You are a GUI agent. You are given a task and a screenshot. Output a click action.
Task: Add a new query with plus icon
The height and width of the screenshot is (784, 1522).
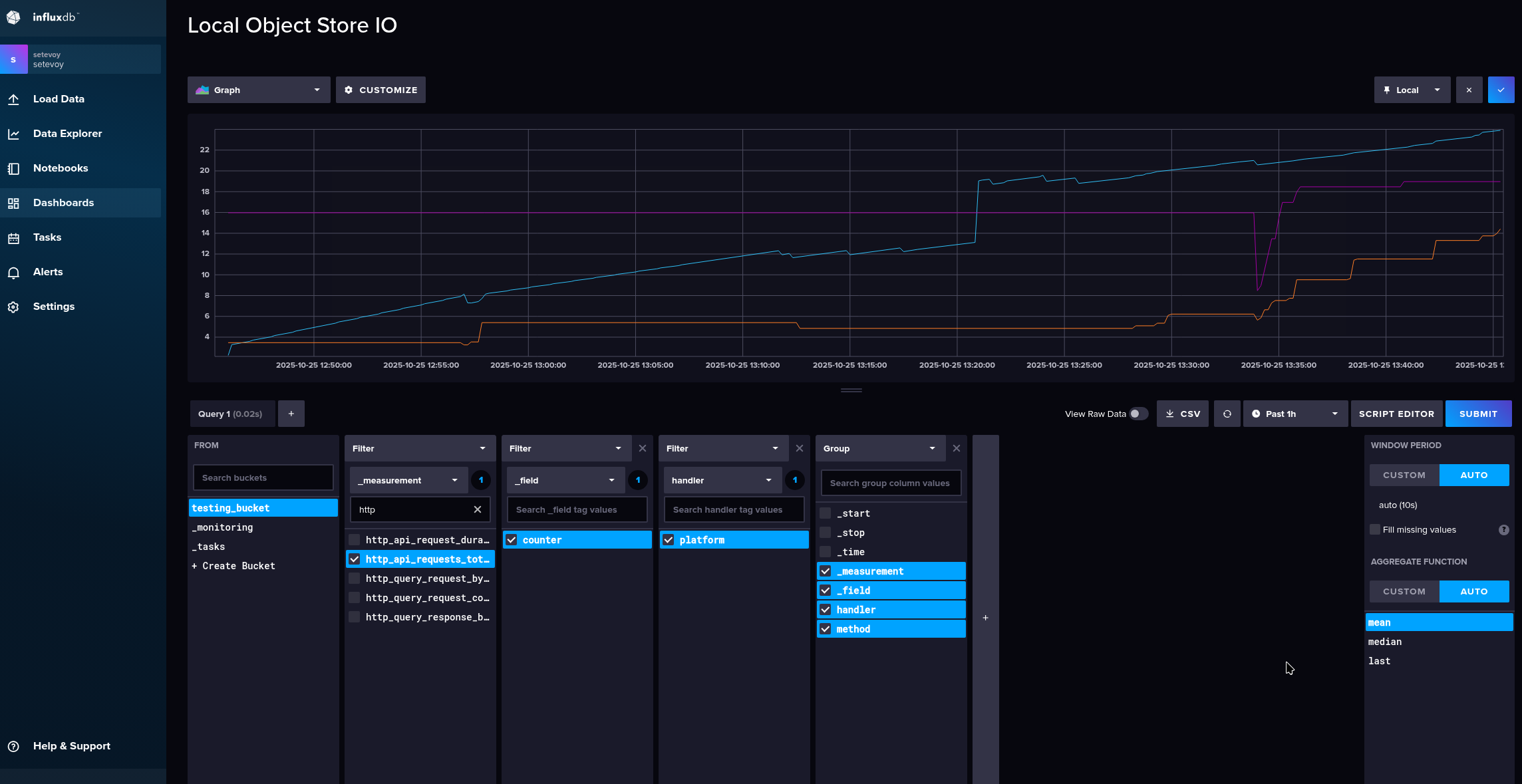(291, 414)
